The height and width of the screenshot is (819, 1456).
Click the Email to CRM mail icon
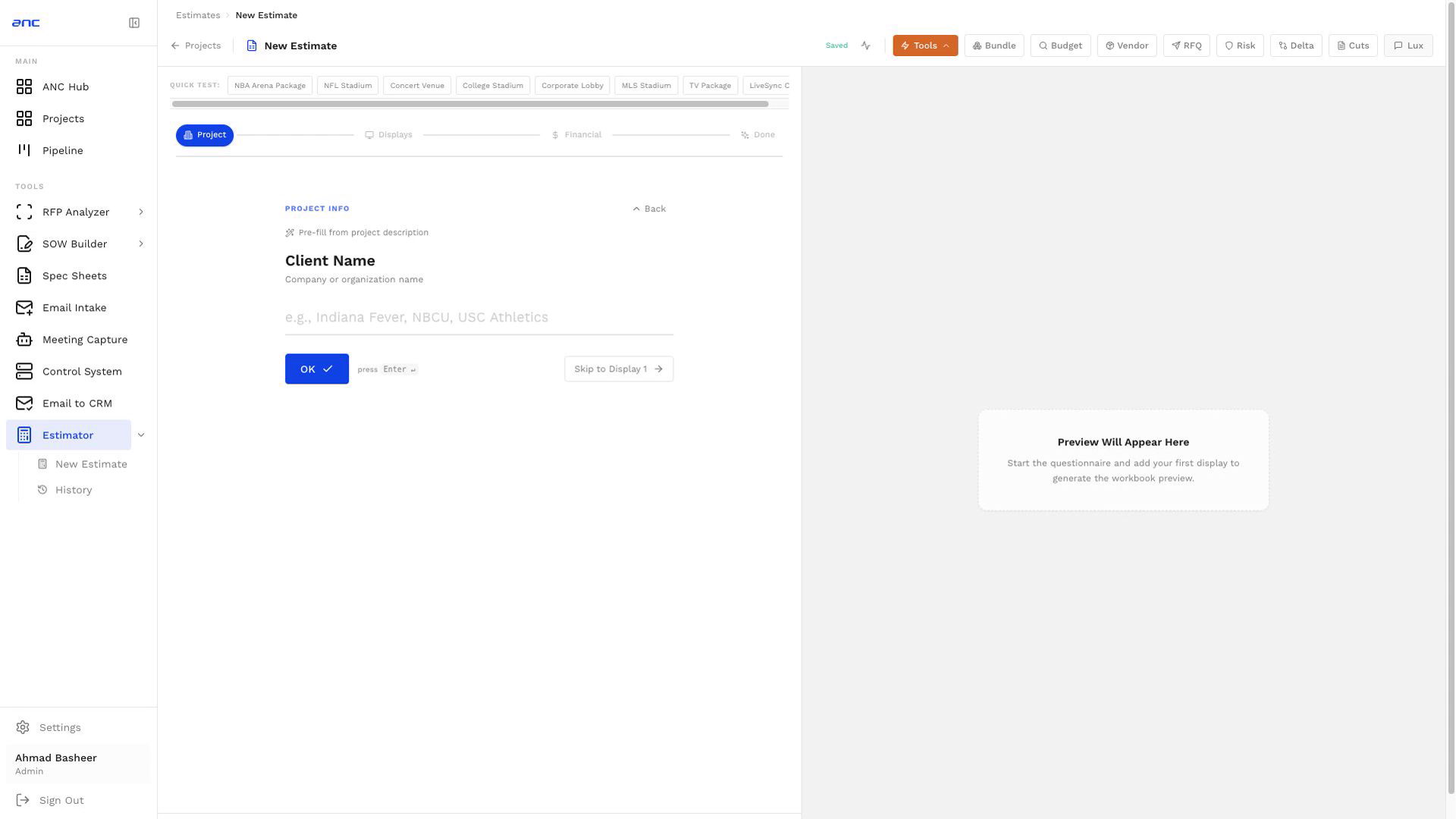click(24, 403)
